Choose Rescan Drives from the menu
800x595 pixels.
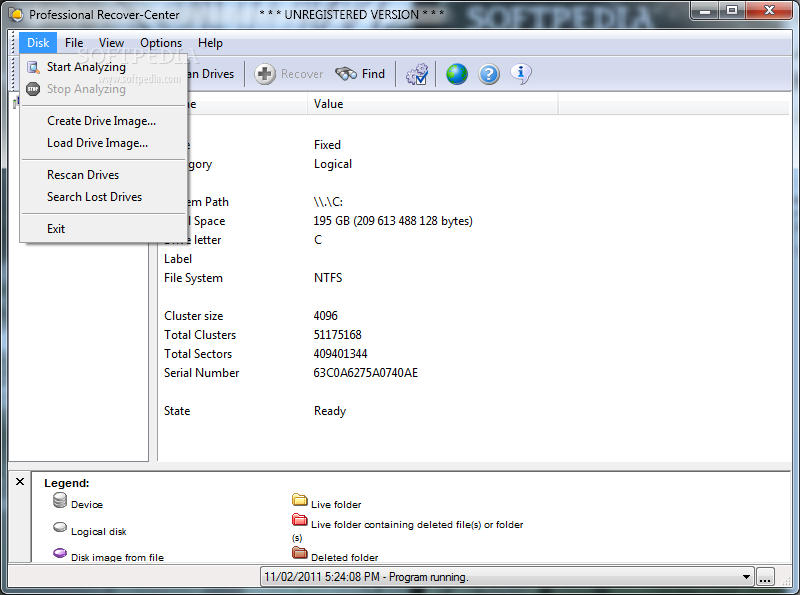pyautogui.click(x=104, y=175)
